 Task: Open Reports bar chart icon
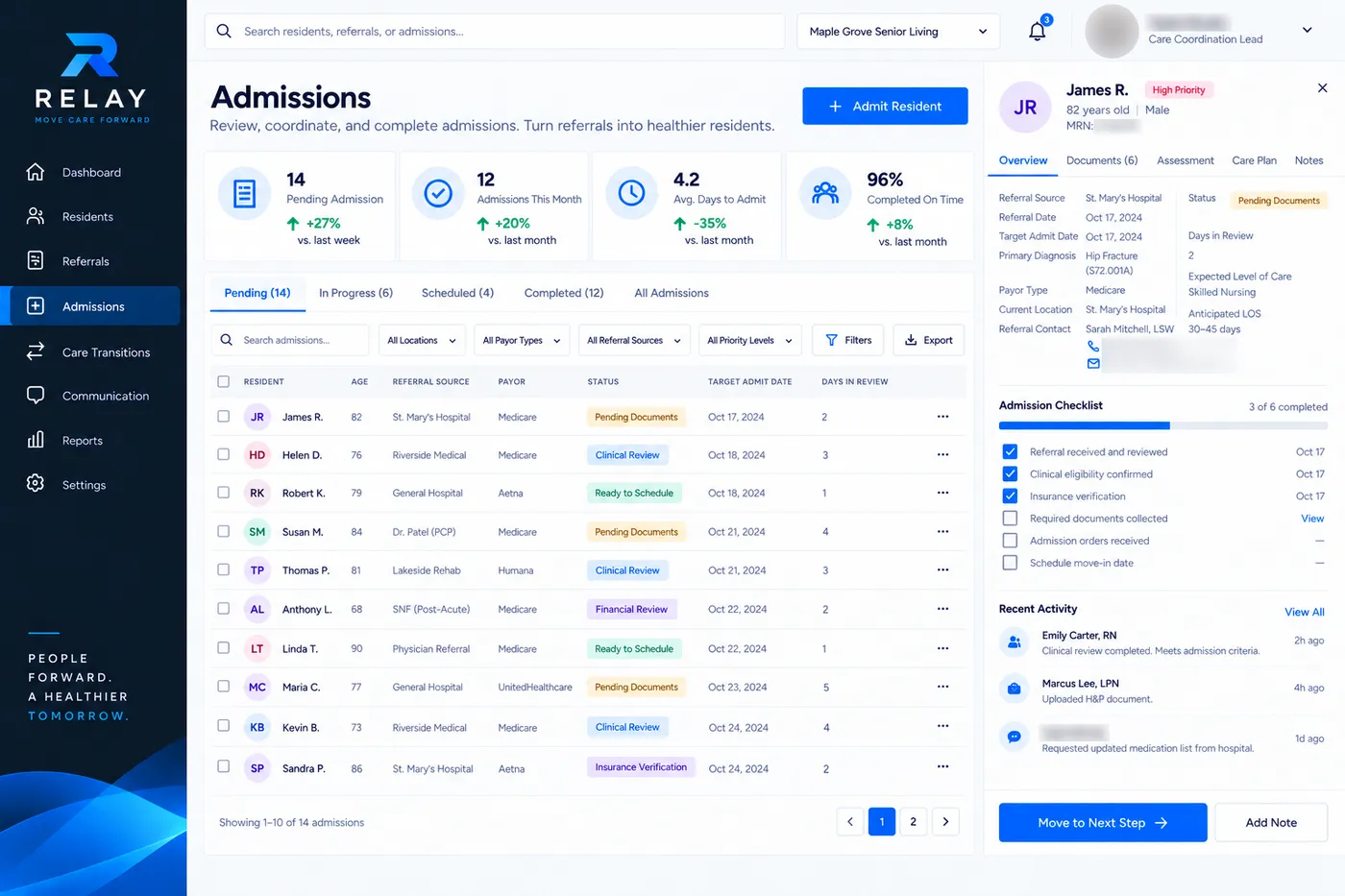coord(36,440)
